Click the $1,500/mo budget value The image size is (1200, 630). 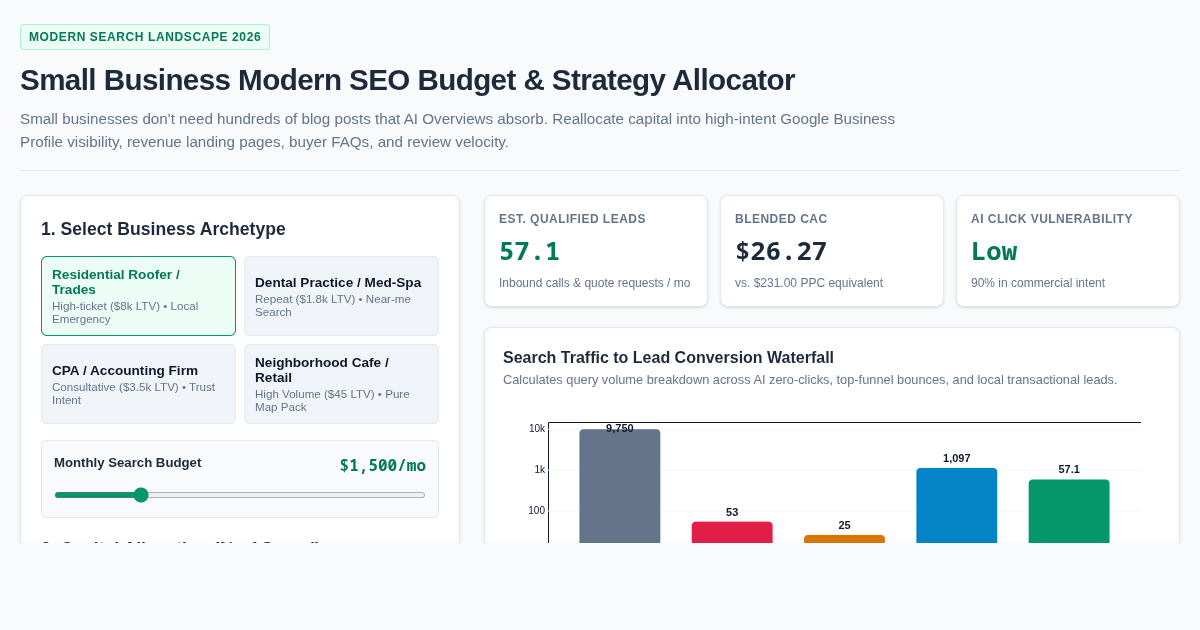click(382, 465)
